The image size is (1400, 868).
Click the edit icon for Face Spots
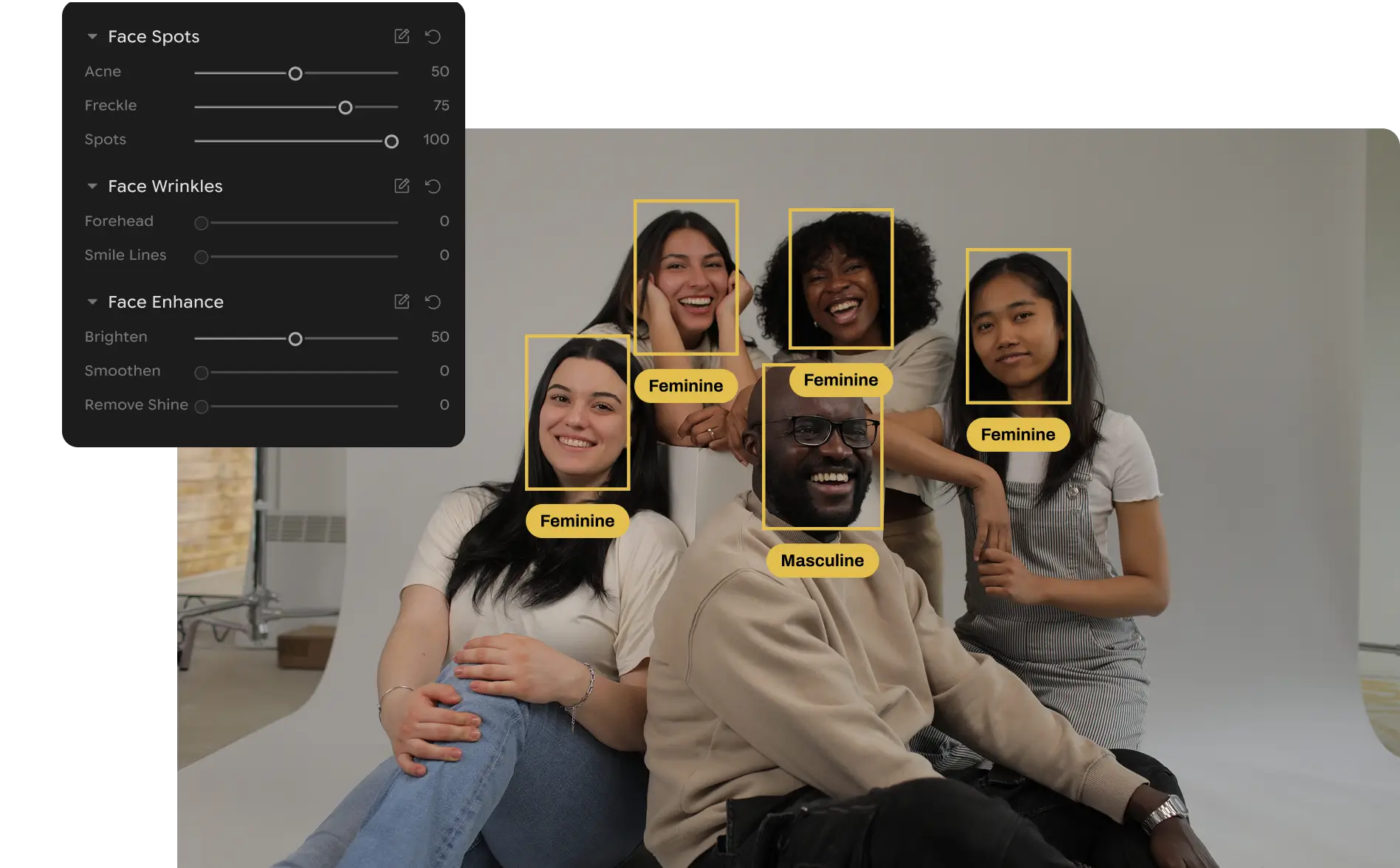tap(402, 36)
